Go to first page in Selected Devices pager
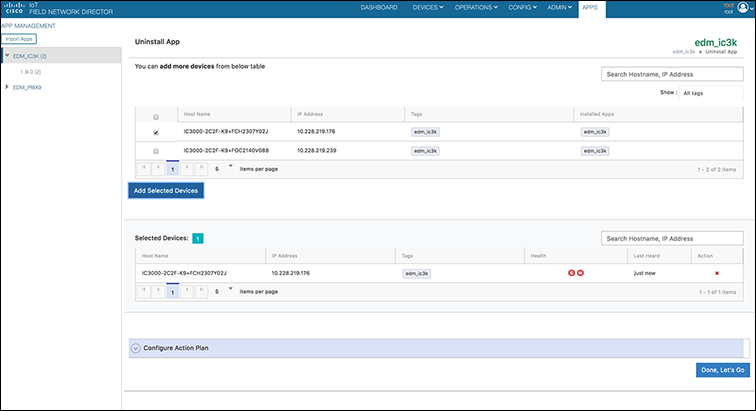 coord(144,291)
